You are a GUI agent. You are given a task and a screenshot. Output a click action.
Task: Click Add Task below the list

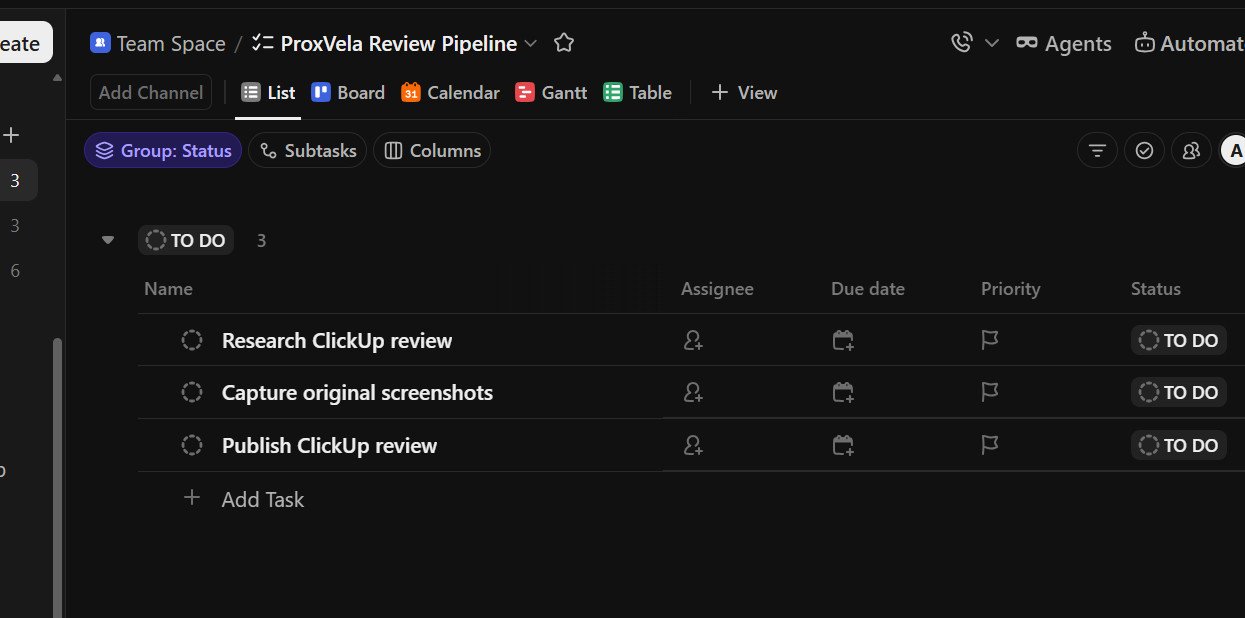(x=245, y=499)
